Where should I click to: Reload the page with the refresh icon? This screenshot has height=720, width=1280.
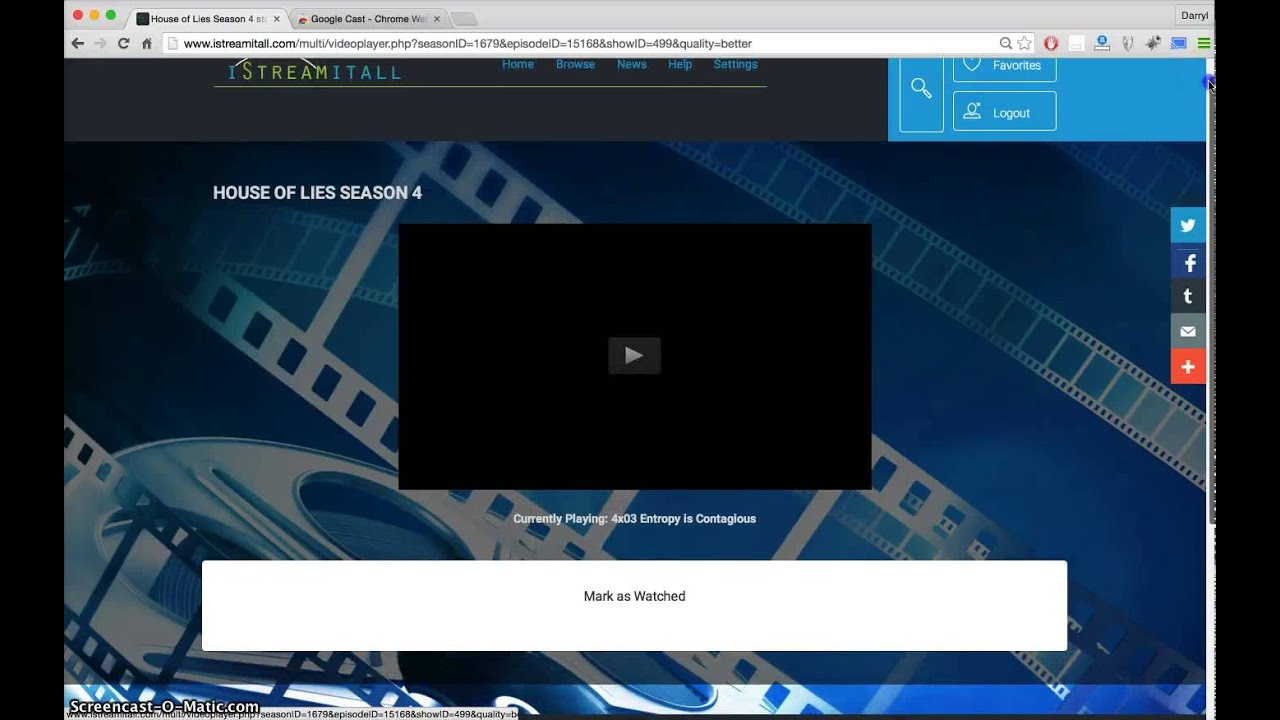tap(123, 43)
